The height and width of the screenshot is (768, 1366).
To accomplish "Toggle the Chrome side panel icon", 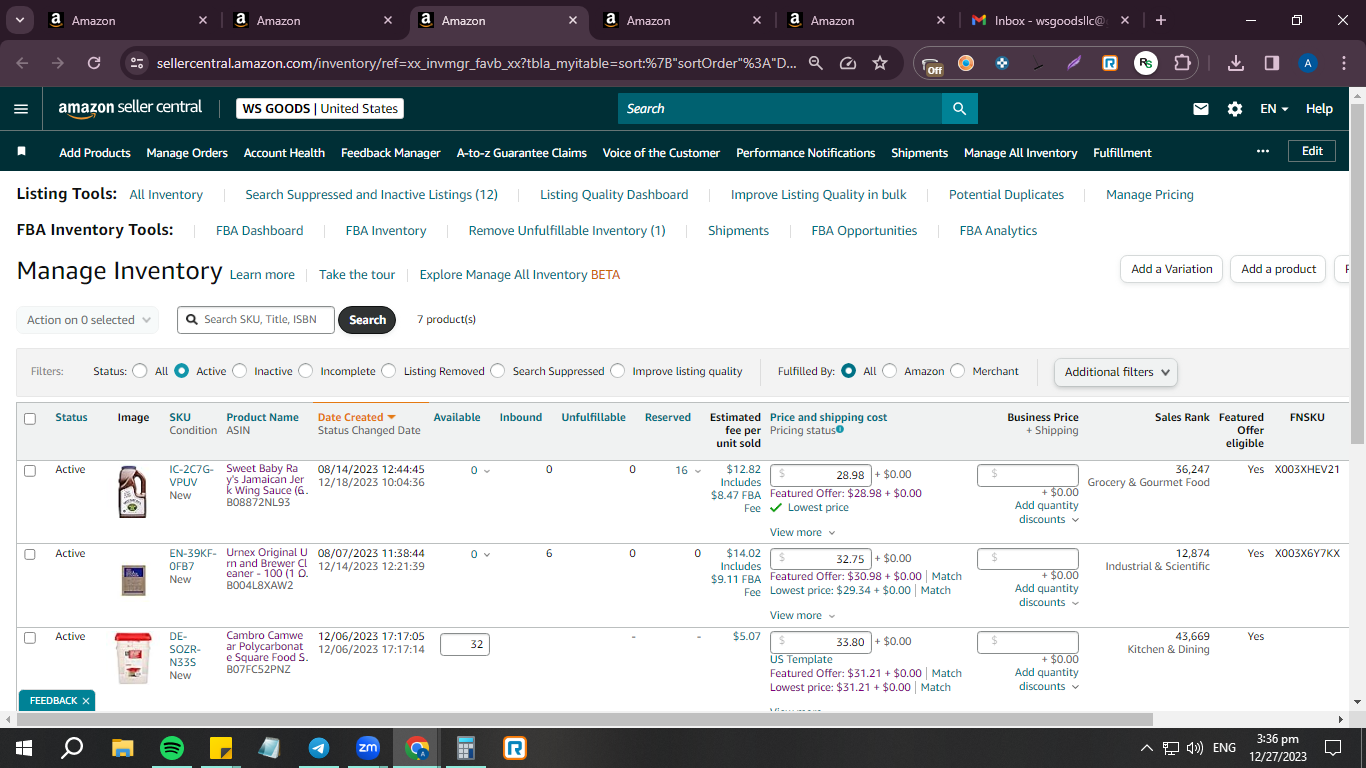I will click(1272, 63).
